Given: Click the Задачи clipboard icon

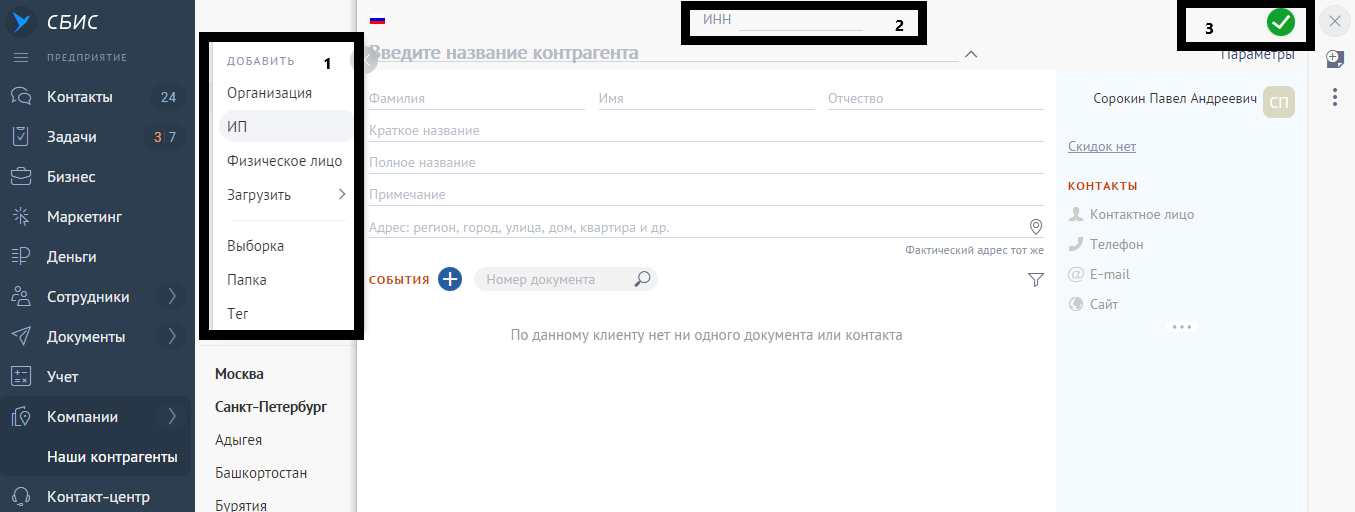Looking at the screenshot, I should tap(20, 137).
